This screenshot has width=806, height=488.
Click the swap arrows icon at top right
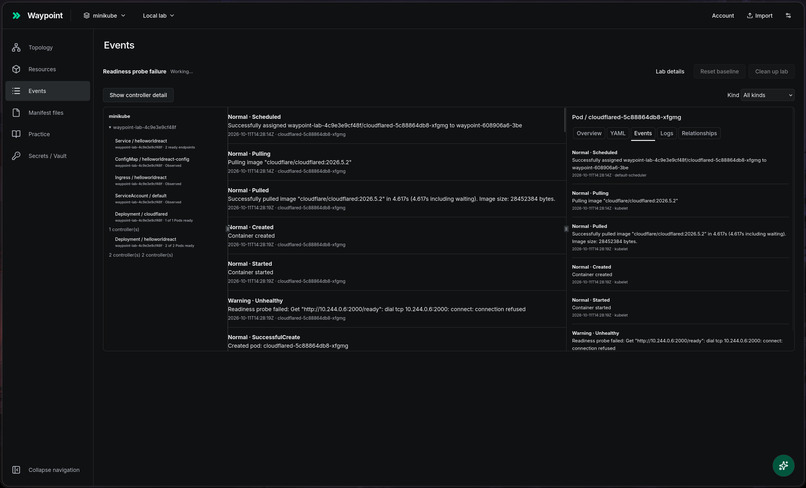click(x=788, y=15)
